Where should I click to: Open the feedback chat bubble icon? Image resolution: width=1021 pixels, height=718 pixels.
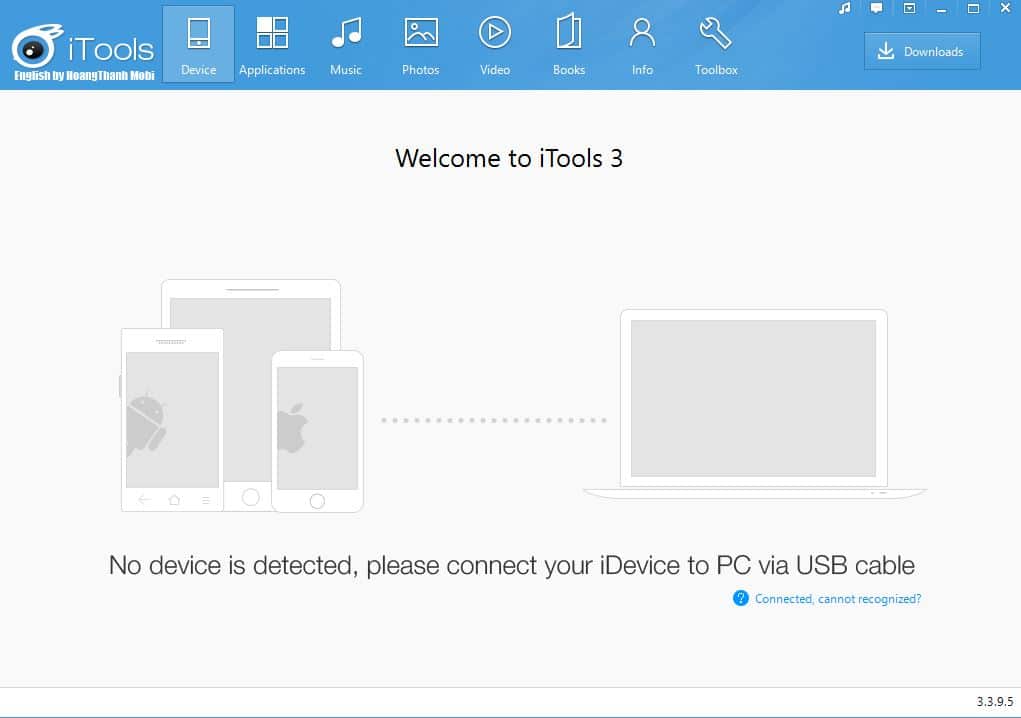pyautogui.click(x=876, y=8)
